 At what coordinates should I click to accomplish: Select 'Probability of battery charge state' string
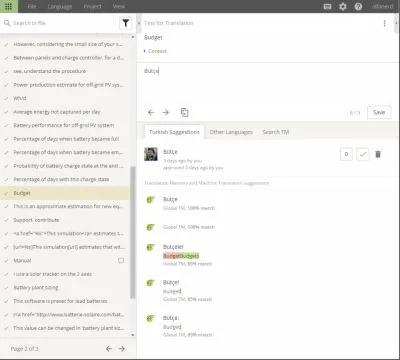[65, 166]
